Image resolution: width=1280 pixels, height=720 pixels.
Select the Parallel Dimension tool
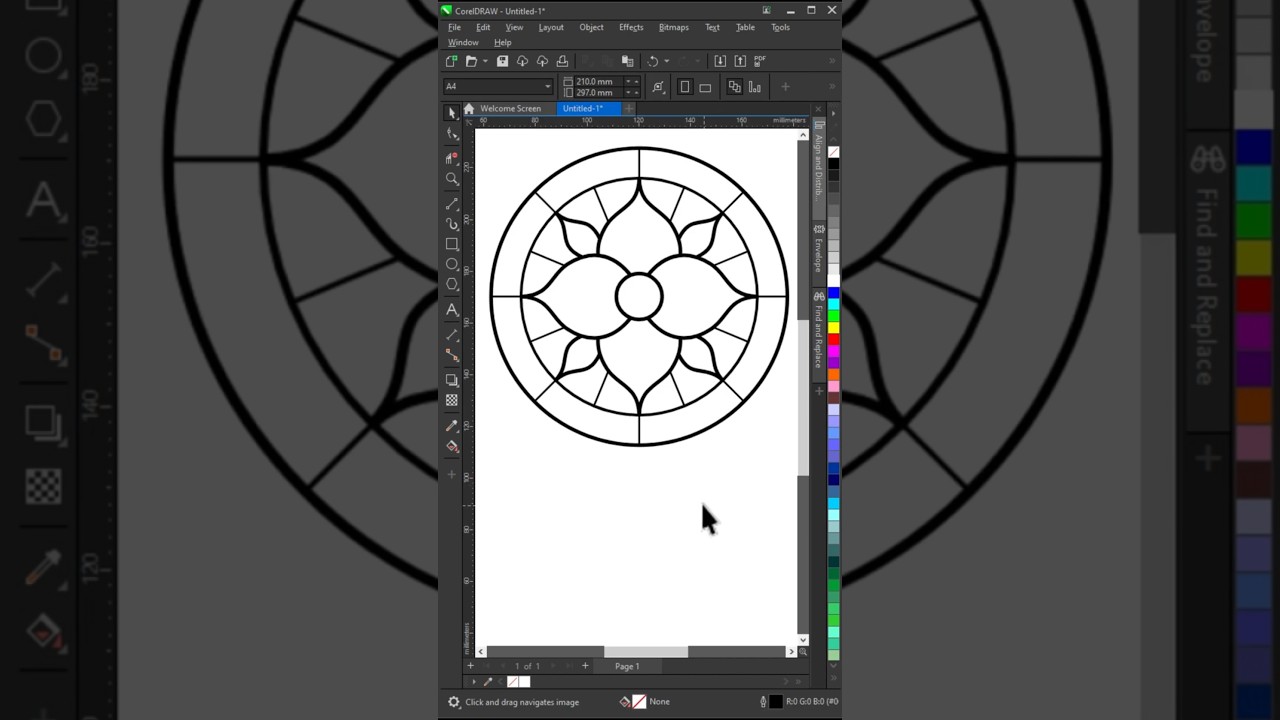452,335
